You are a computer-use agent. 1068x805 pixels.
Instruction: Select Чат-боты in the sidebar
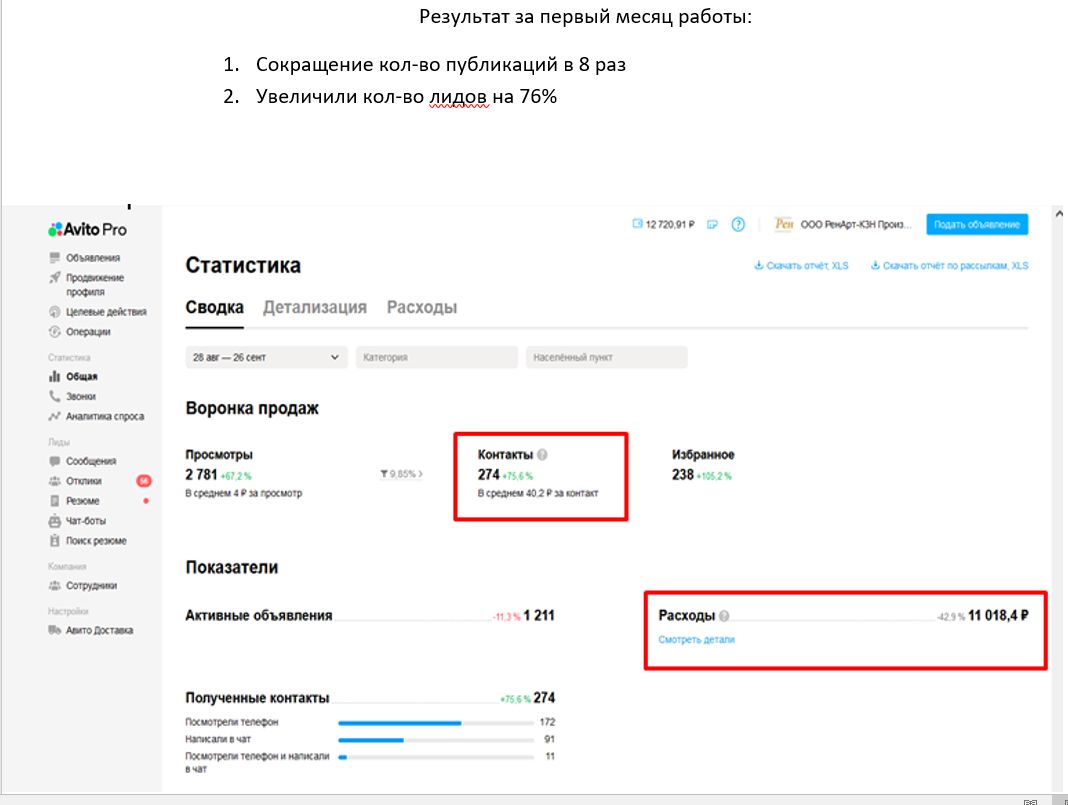click(x=80, y=520)
